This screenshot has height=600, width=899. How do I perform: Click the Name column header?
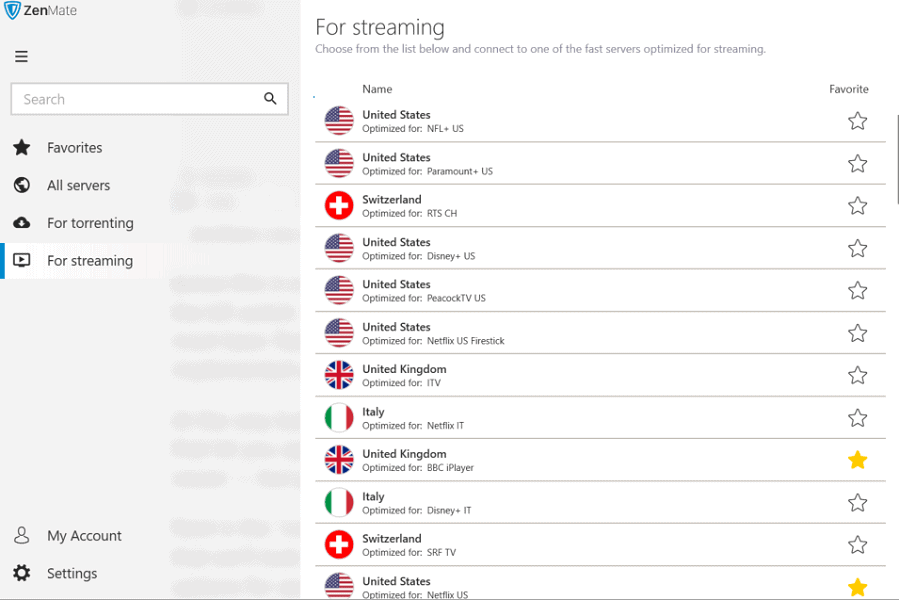[377, 89]
